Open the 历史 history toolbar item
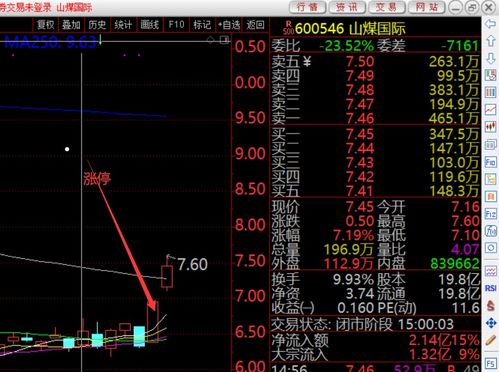The height and width of the screenshot is (372, 499). 97,25
